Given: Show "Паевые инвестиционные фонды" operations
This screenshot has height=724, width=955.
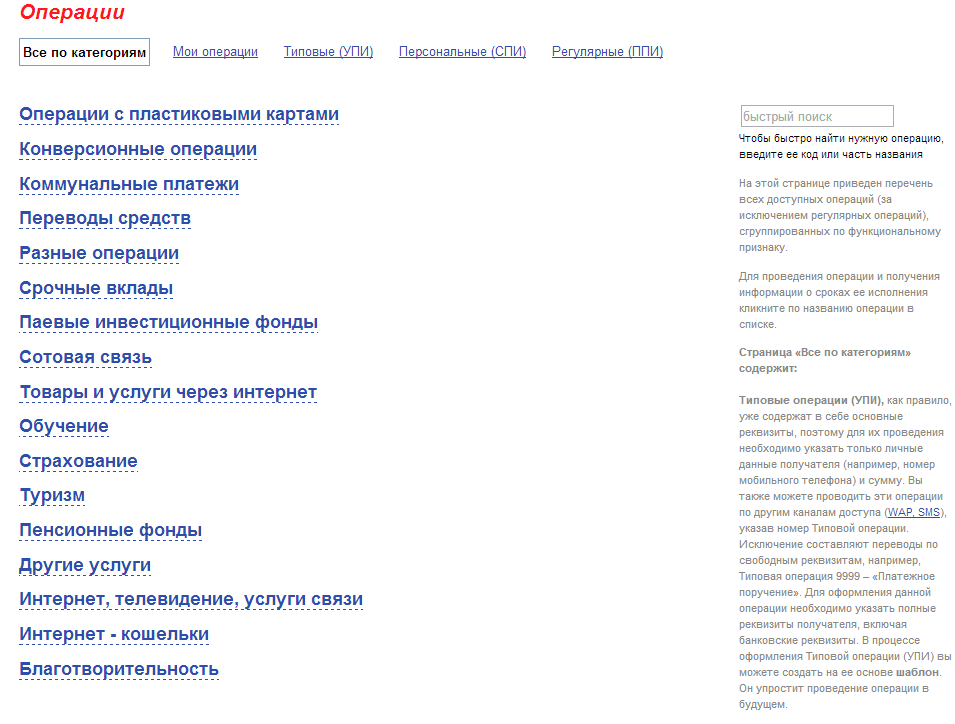Looking at the screenshot, I should 168,323.
